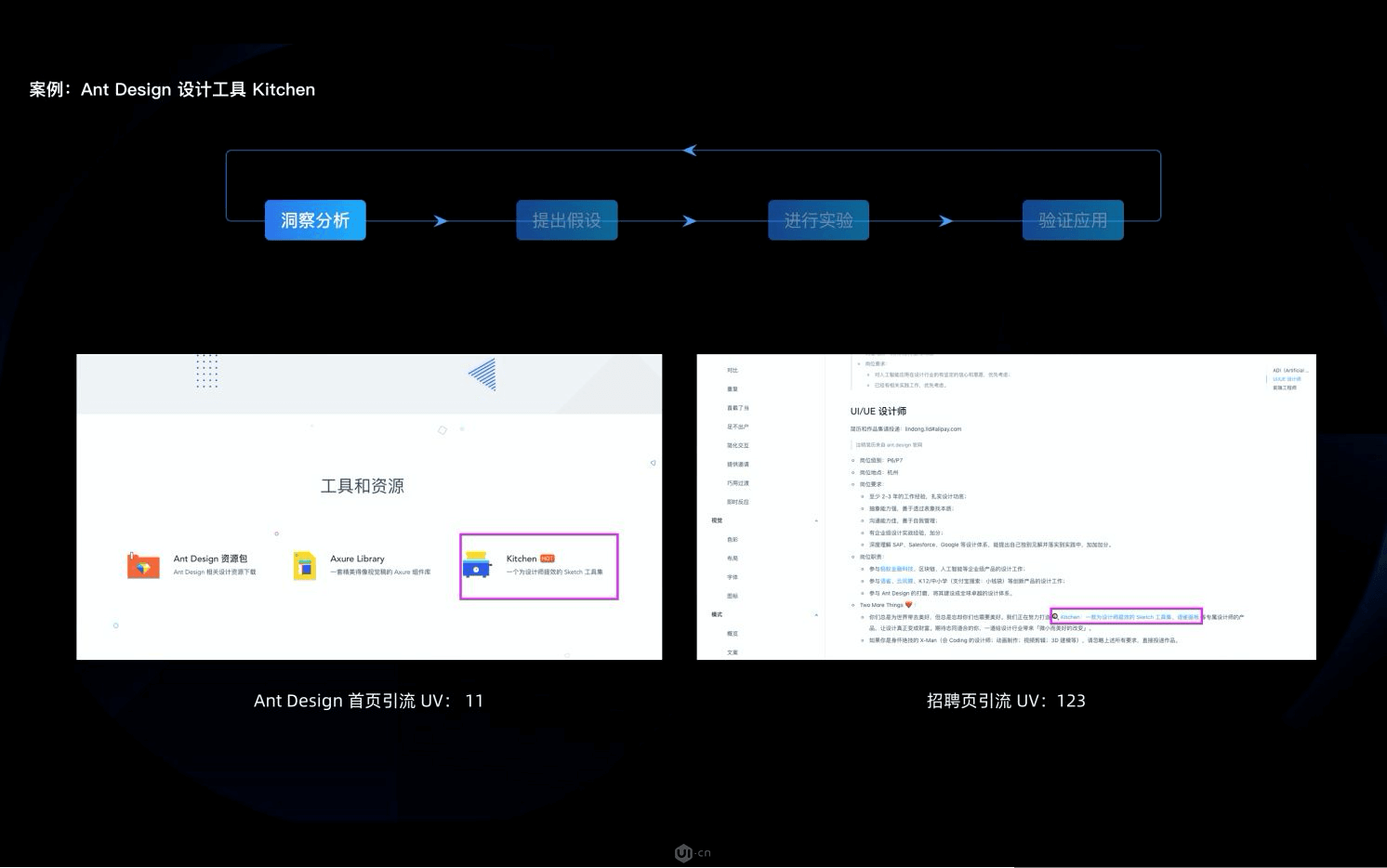Select the 洞察分析 step button
This screenshot has height=868, width=1387.
tap(315, 220)
